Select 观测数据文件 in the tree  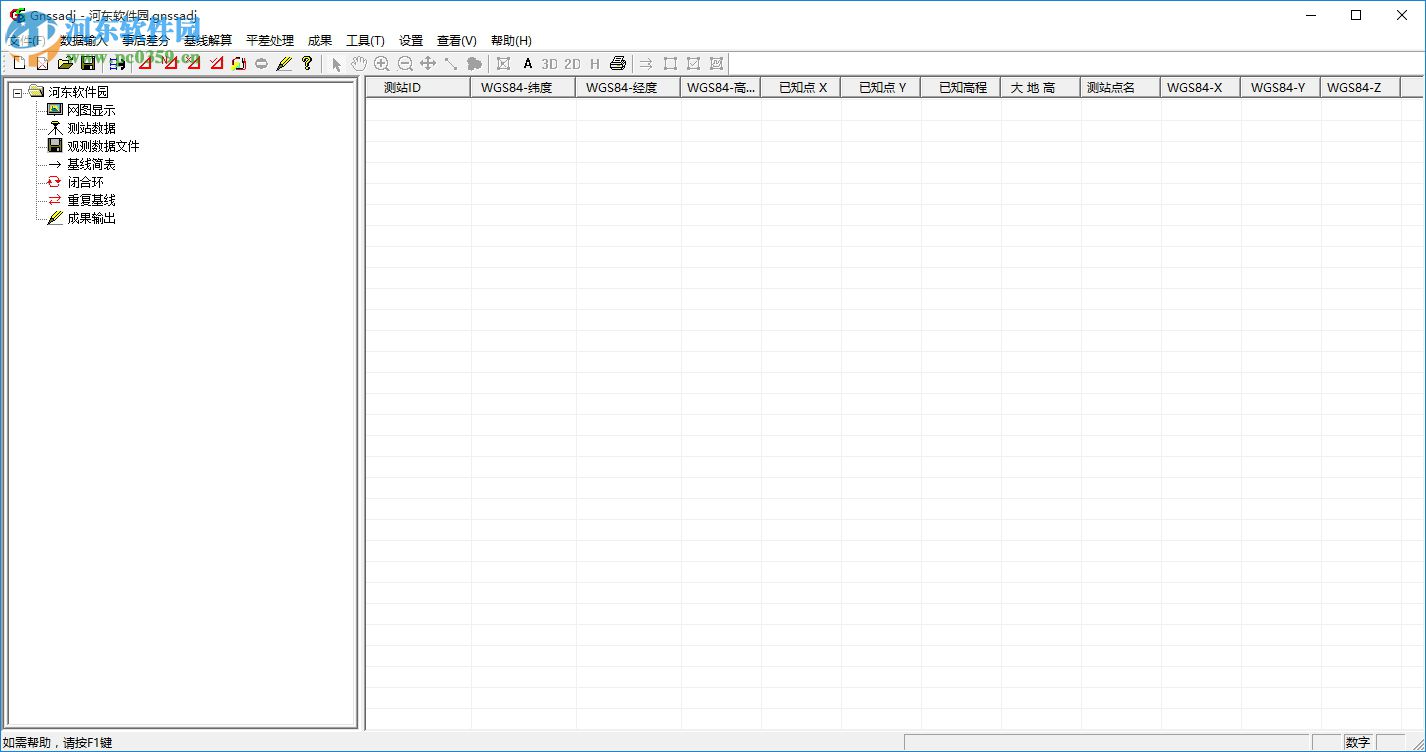point(103,146)
